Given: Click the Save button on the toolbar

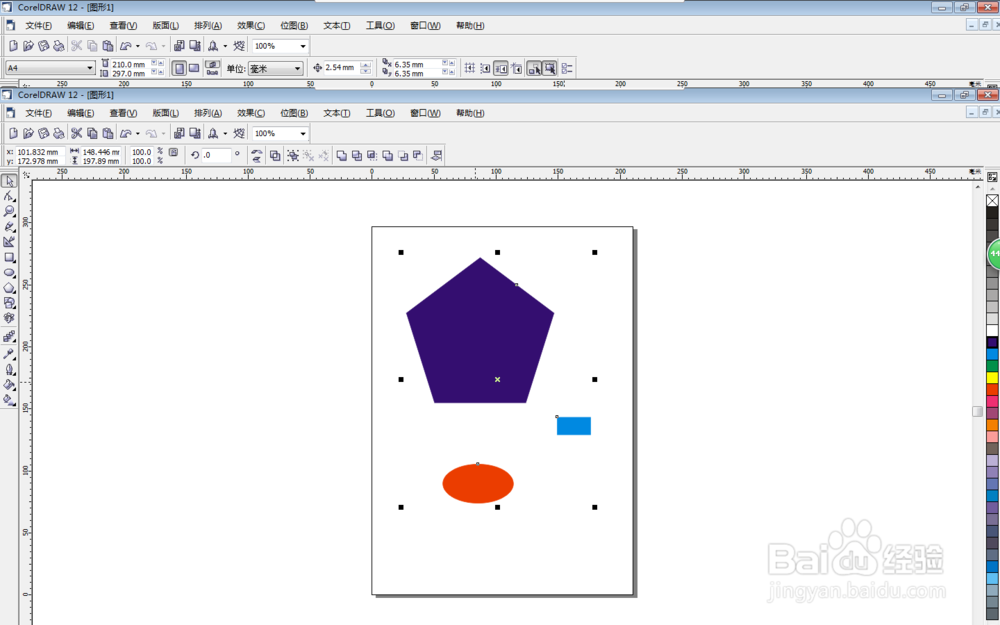Looking at the screenshot, I should tap(43, 133).
